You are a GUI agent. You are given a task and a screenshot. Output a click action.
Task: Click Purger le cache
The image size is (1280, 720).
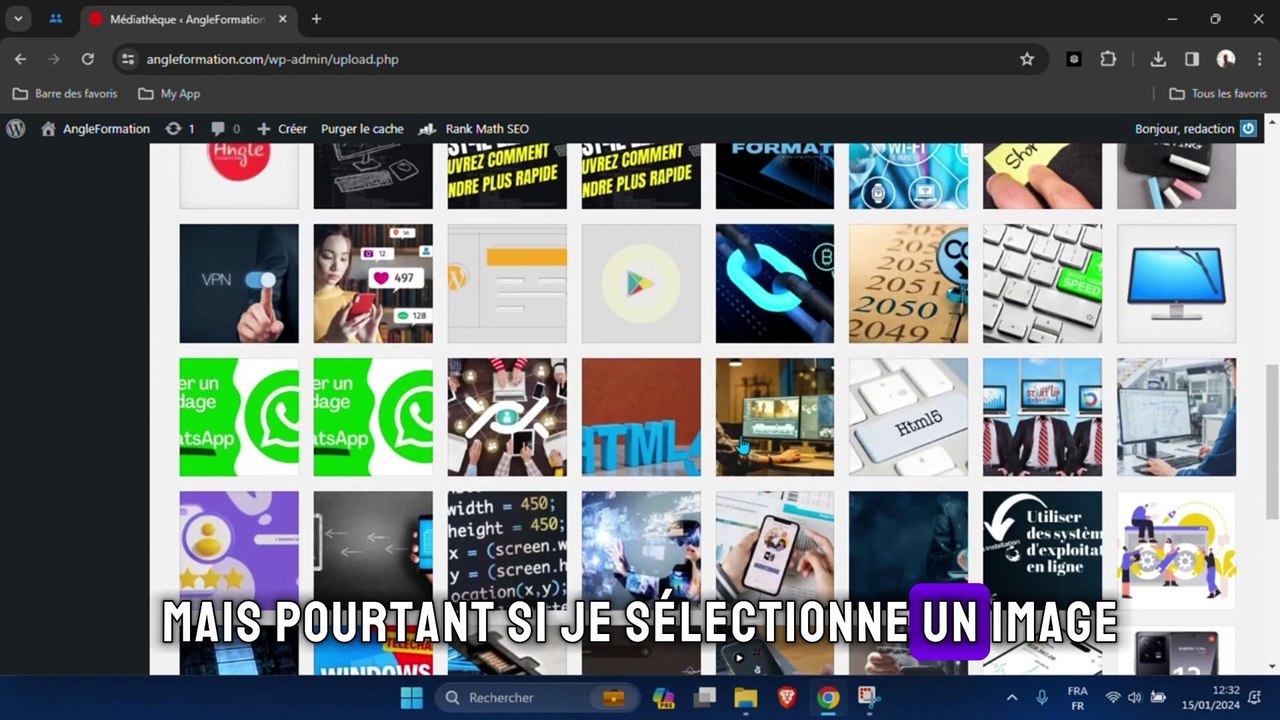[362, 128]
